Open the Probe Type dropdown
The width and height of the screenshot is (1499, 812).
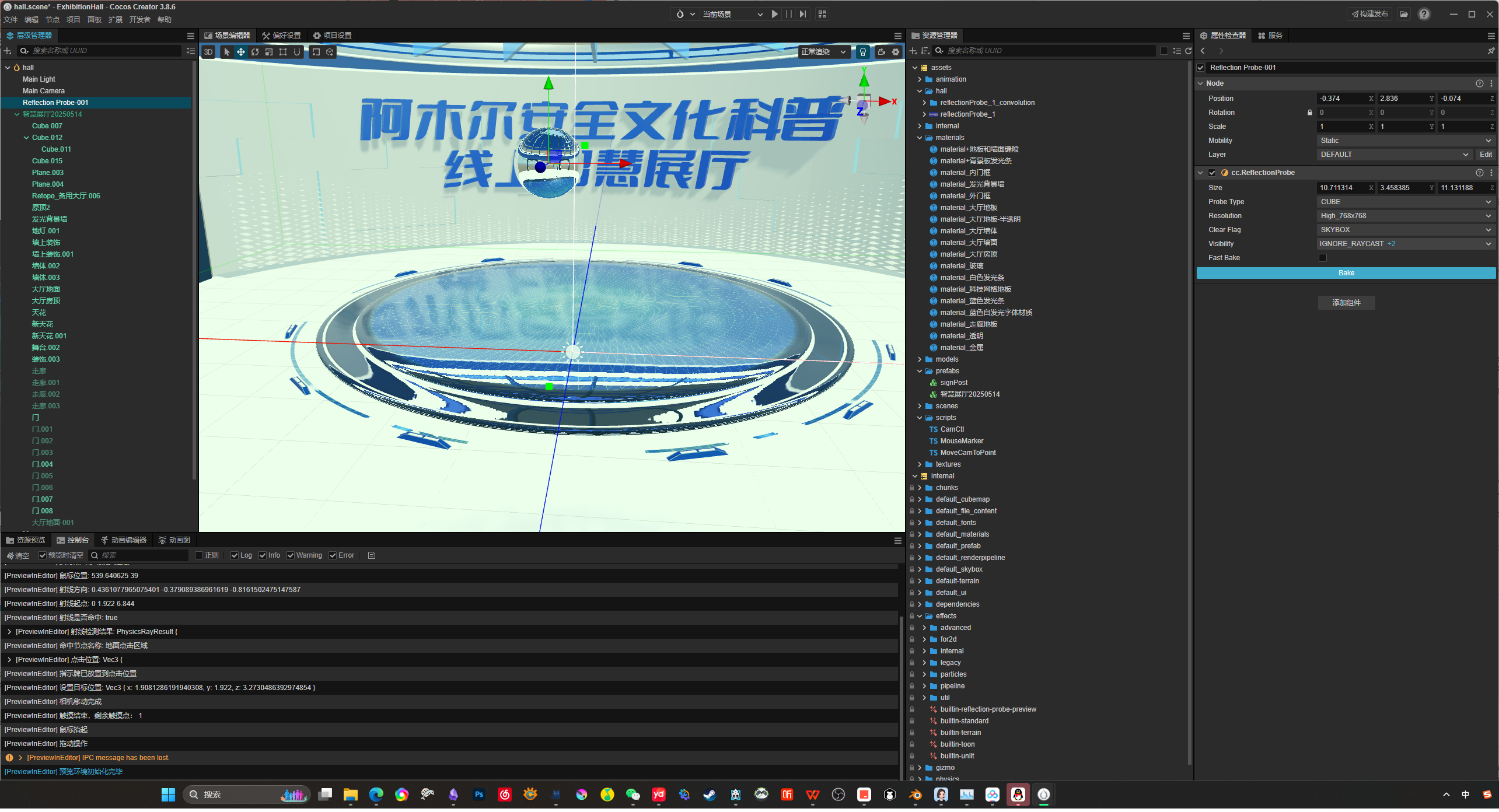[x=1405, y=202]
